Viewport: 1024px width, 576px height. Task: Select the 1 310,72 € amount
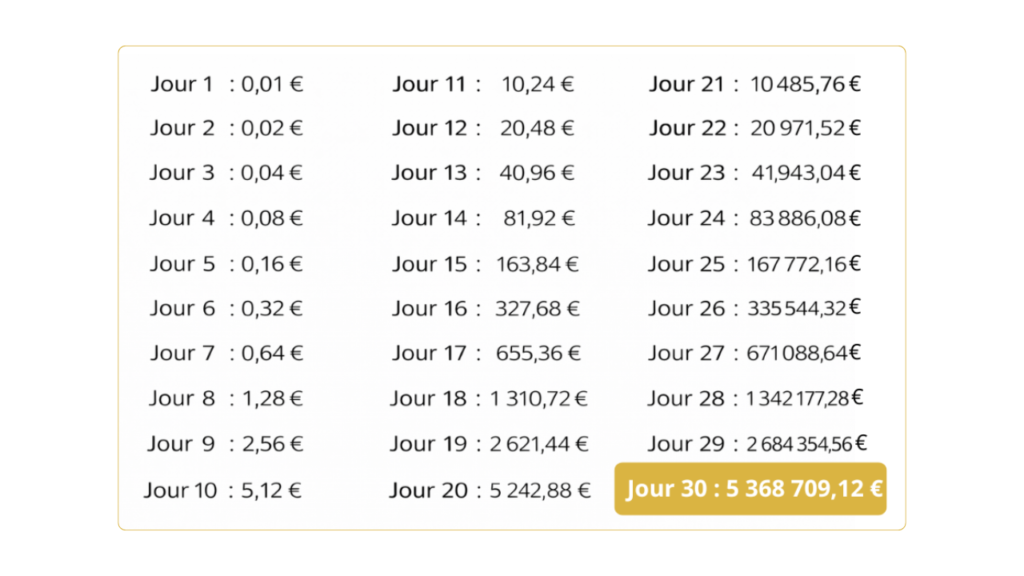[538, 398]
